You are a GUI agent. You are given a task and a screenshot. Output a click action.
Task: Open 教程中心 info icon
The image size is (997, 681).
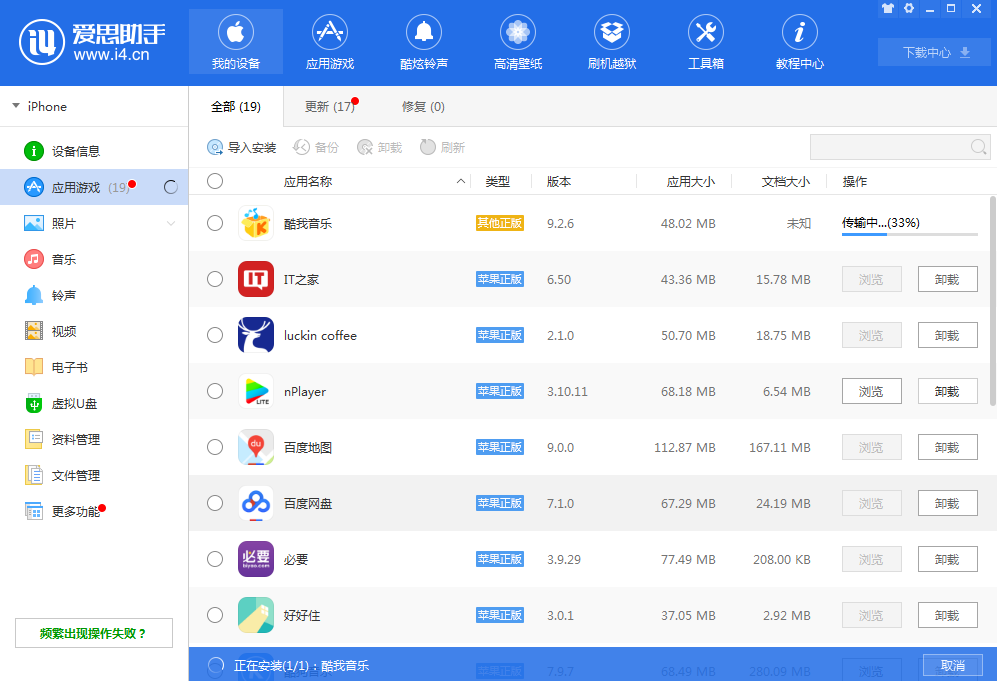click(x=800, y=32)
